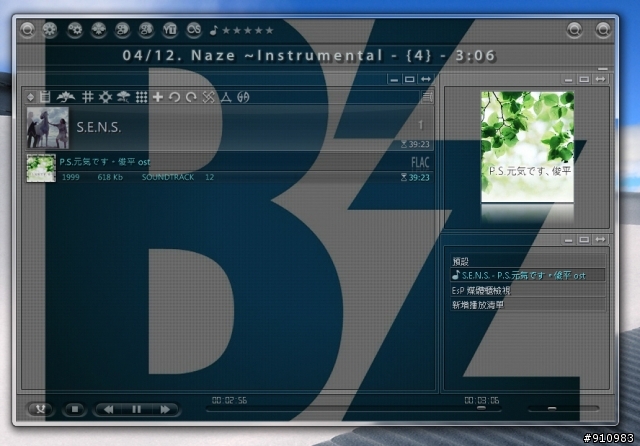Click the undo counter-clockwise arrow icon

point(174,97)
